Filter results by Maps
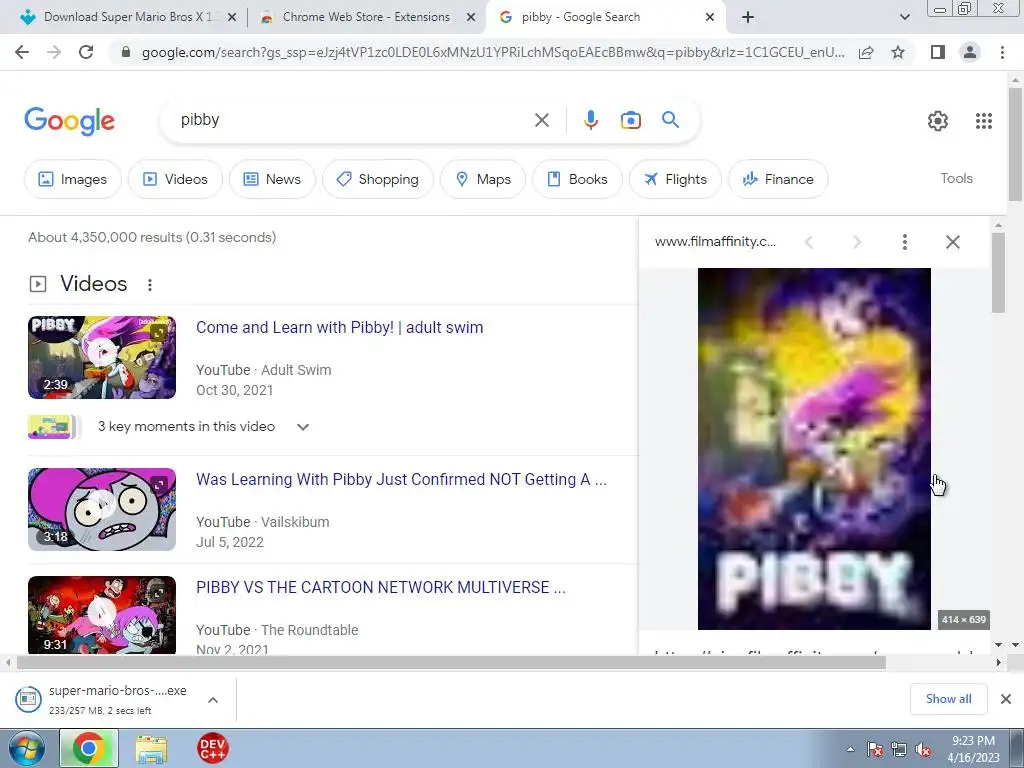Image resolution: width=1024 pixels, height=768 pixels. click(x=483, y=179)
